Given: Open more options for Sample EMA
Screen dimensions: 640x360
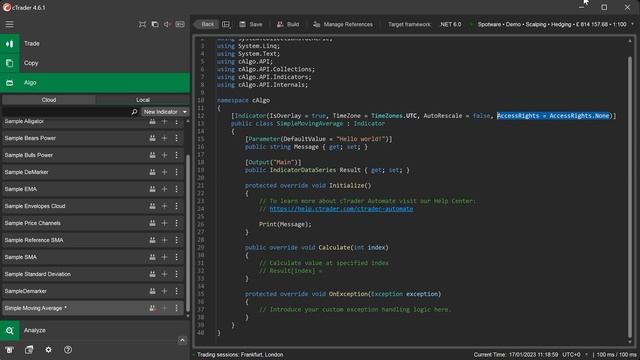Looking at the screenshot, I should pyautogui.click(x=176, y=189).
